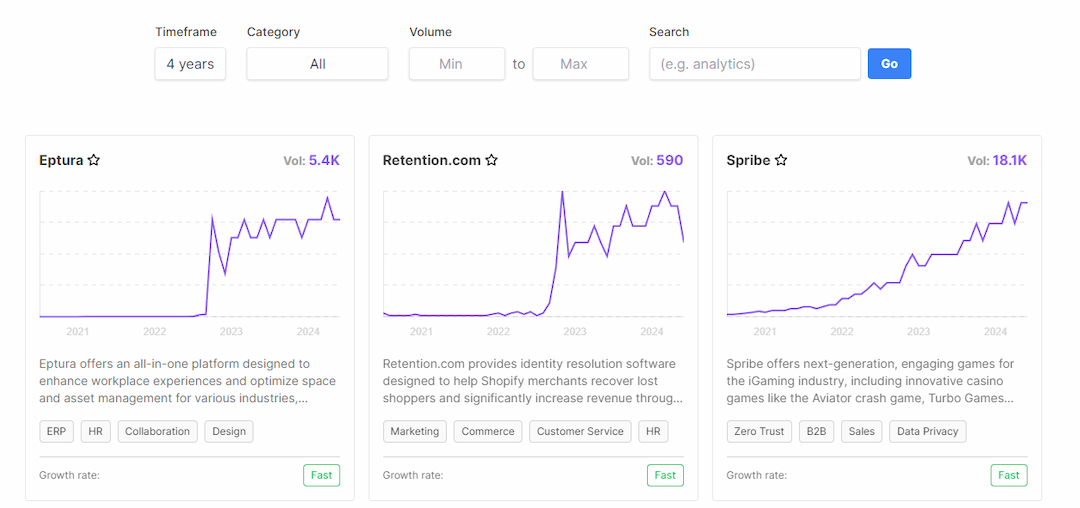Click the Fast badge on Retention.com card
Viewport: 1080px width, 508px height.
665,475
